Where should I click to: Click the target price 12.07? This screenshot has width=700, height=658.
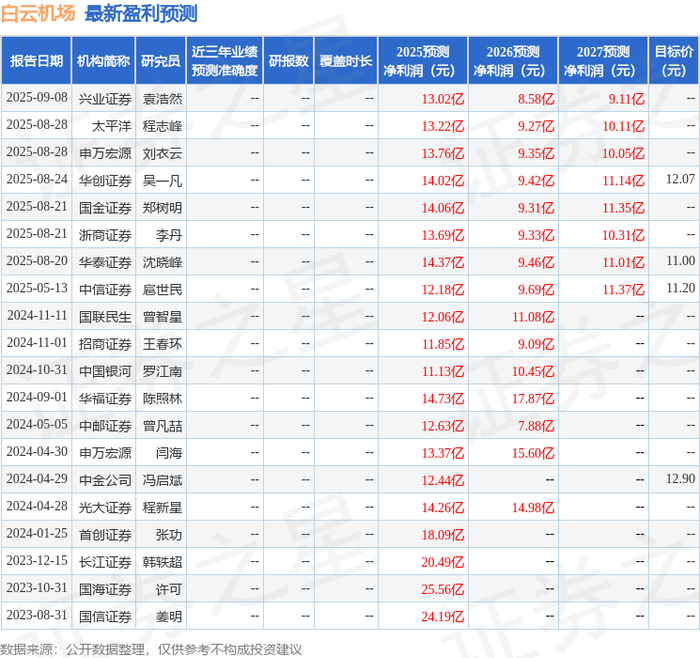click(x=680, y=179)
